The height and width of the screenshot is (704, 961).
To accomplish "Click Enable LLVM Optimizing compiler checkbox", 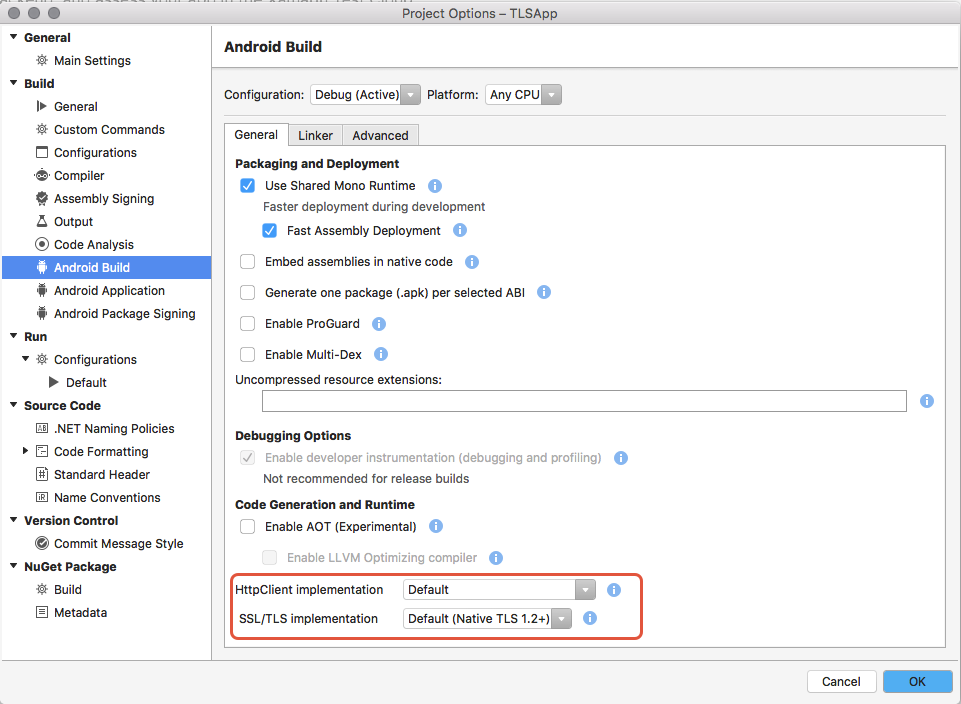I will pyautogui.click(x=270, y=558).
